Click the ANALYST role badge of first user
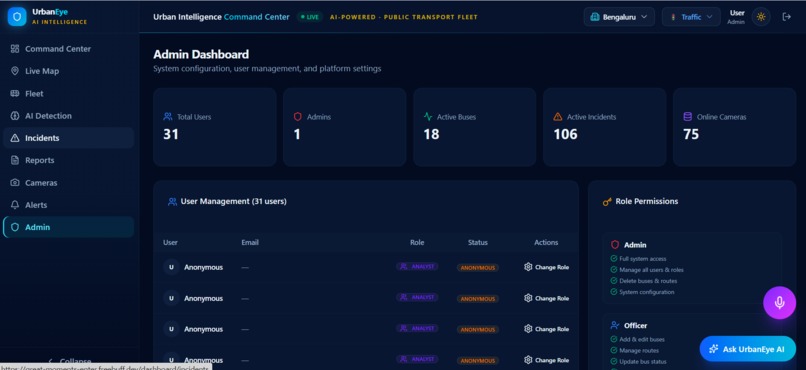The image size is (806, 370). pyautogui.click(x=417, y=267)
